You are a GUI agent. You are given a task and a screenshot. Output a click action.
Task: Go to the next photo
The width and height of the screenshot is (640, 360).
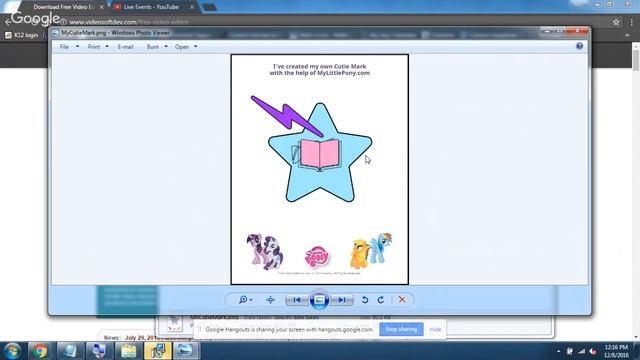pyautogui.click(x=342, y=300)
